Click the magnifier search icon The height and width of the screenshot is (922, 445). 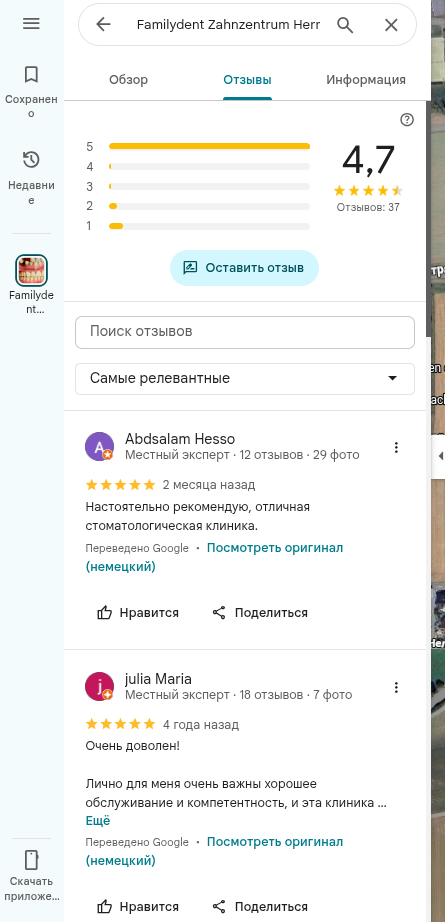point(345,25)
